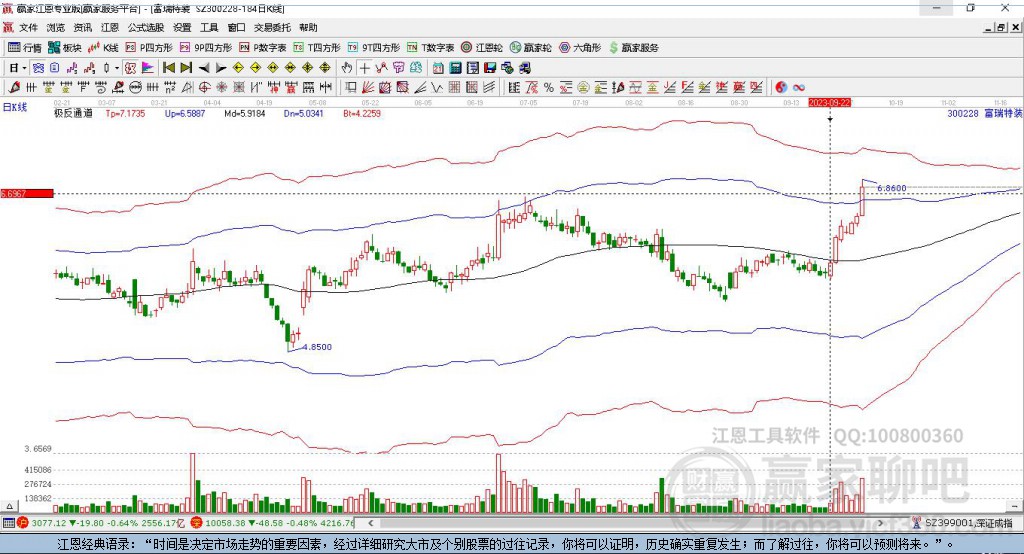
Task: Select the circled crosshair target tool
Action: pos(204,88)
